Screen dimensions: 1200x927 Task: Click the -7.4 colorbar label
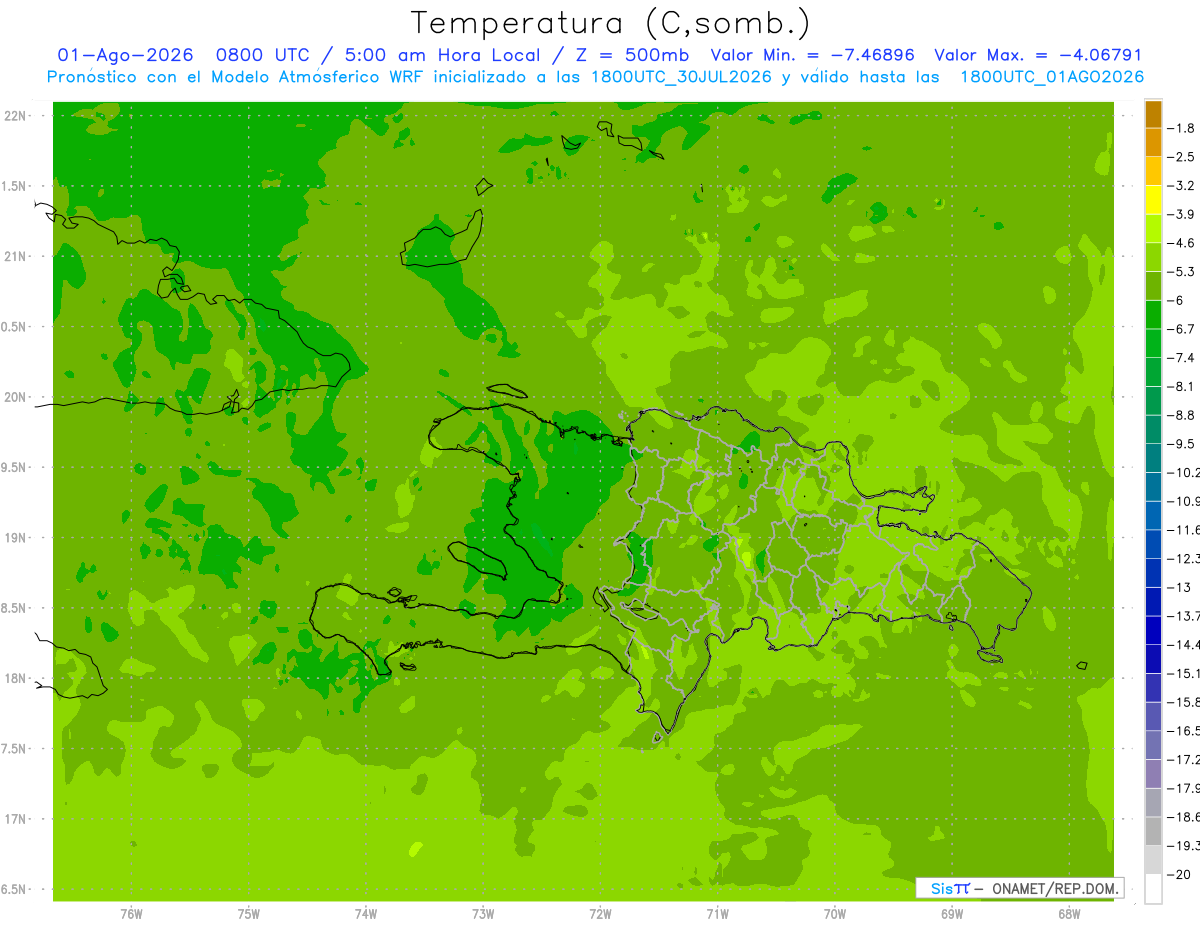[x=1182, y=358]
